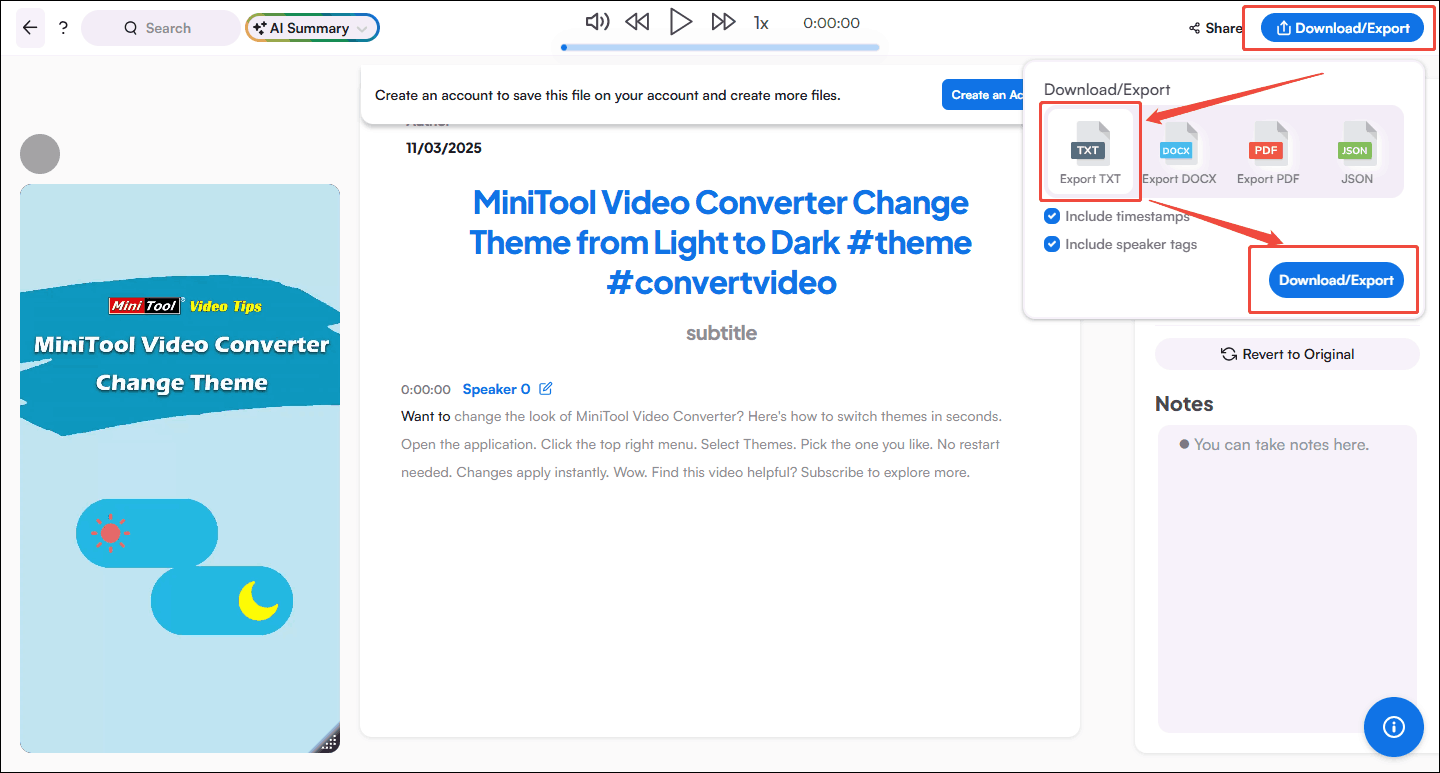1440x773 pixels.
Task: Open the Download/Export panel from top right
Action: [x=1340, y=28]
